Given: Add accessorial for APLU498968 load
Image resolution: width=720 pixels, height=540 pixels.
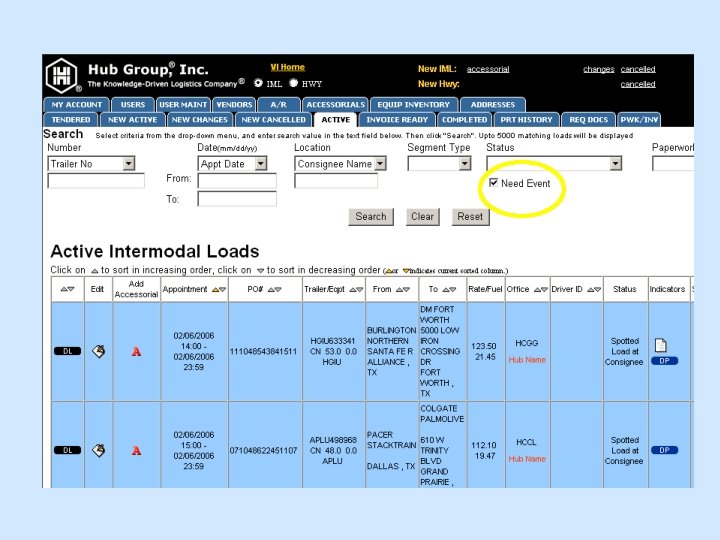Looking at the screenshot, I should [x=136, y=450].
